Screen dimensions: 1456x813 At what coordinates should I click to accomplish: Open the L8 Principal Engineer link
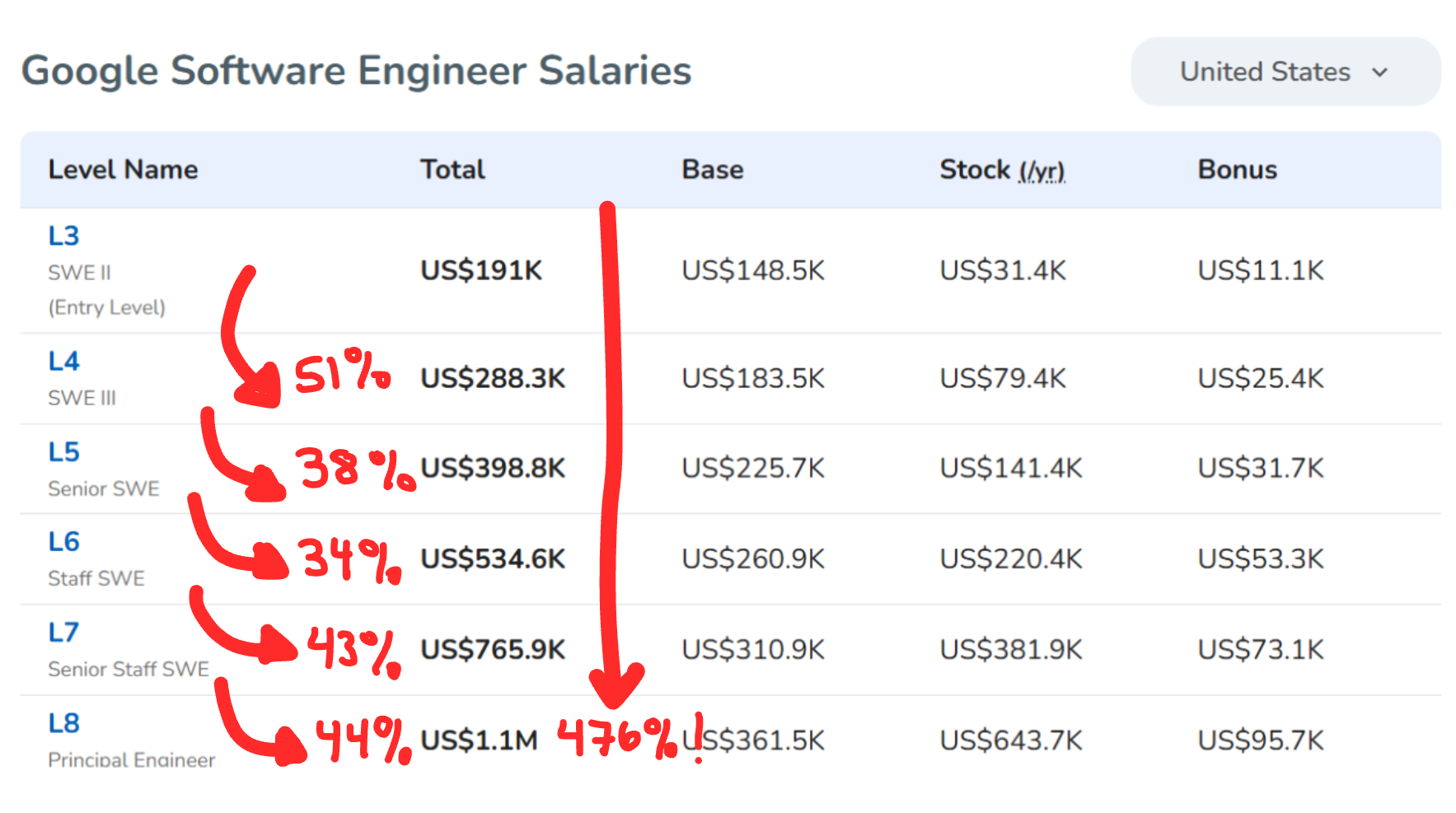tap(65, 722)
